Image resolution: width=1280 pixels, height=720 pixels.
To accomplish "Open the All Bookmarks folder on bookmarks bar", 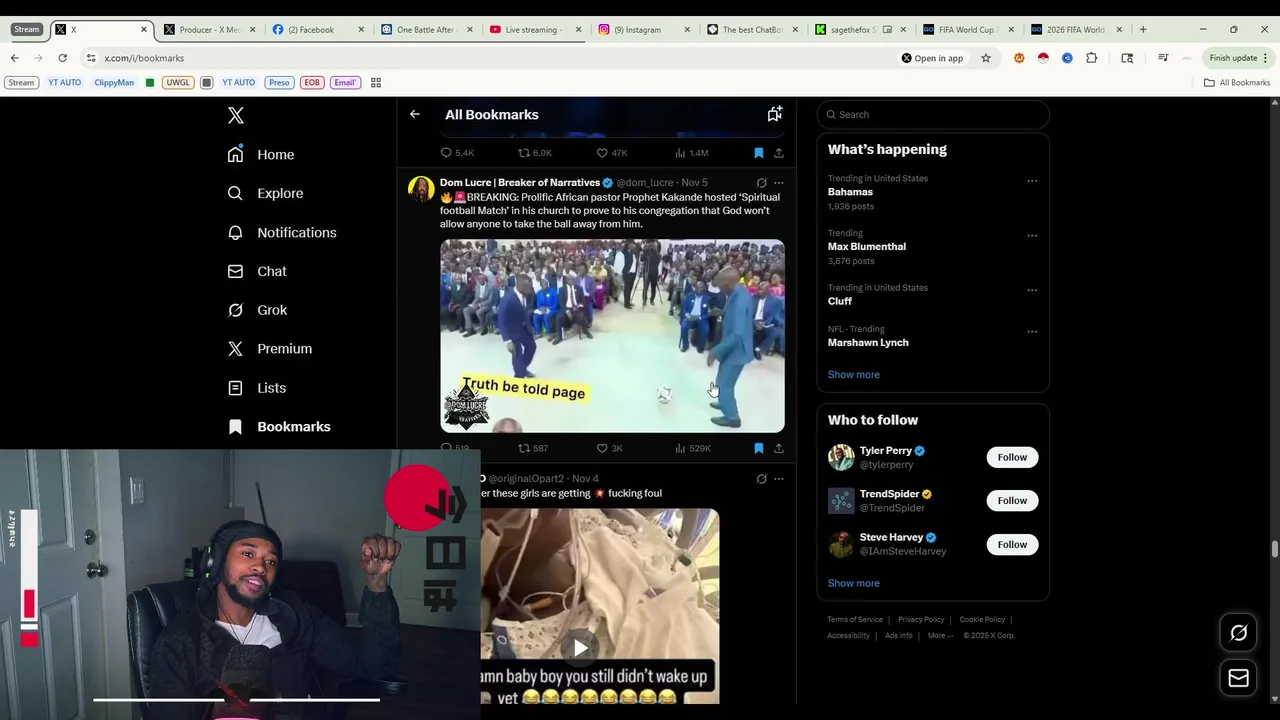I will click(1237, 82).
